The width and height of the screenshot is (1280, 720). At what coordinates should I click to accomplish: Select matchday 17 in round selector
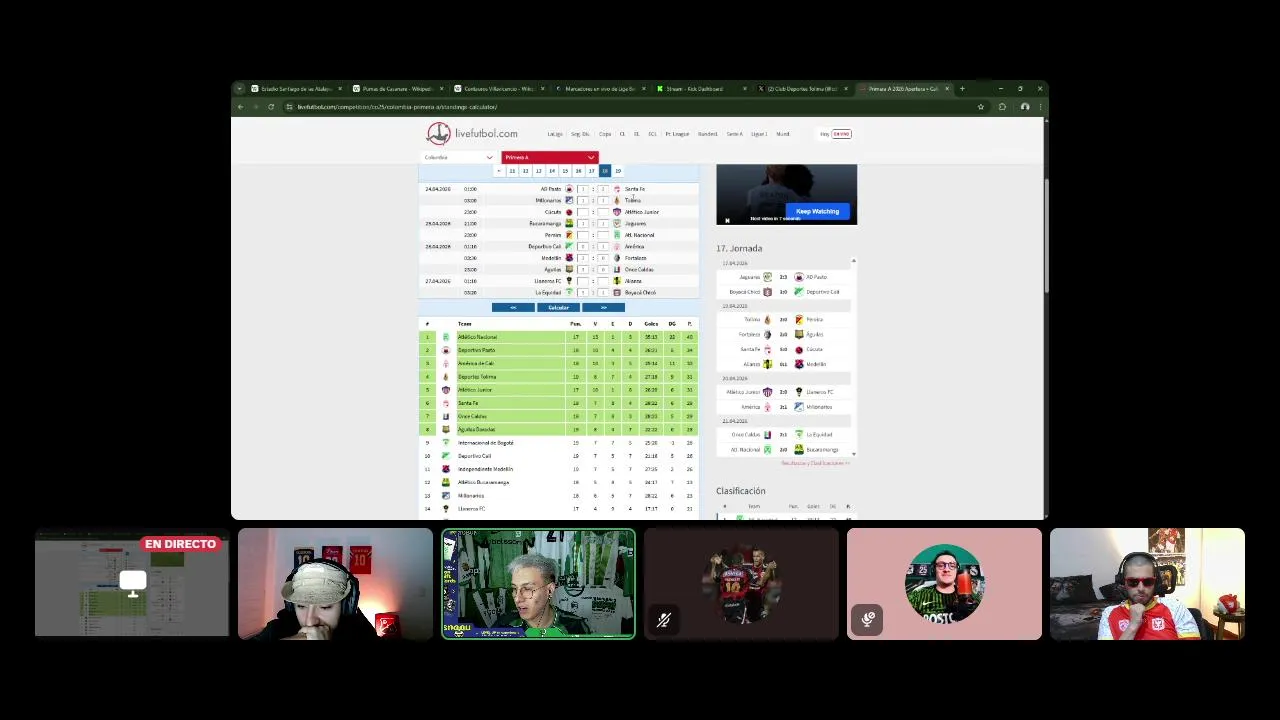591,171
